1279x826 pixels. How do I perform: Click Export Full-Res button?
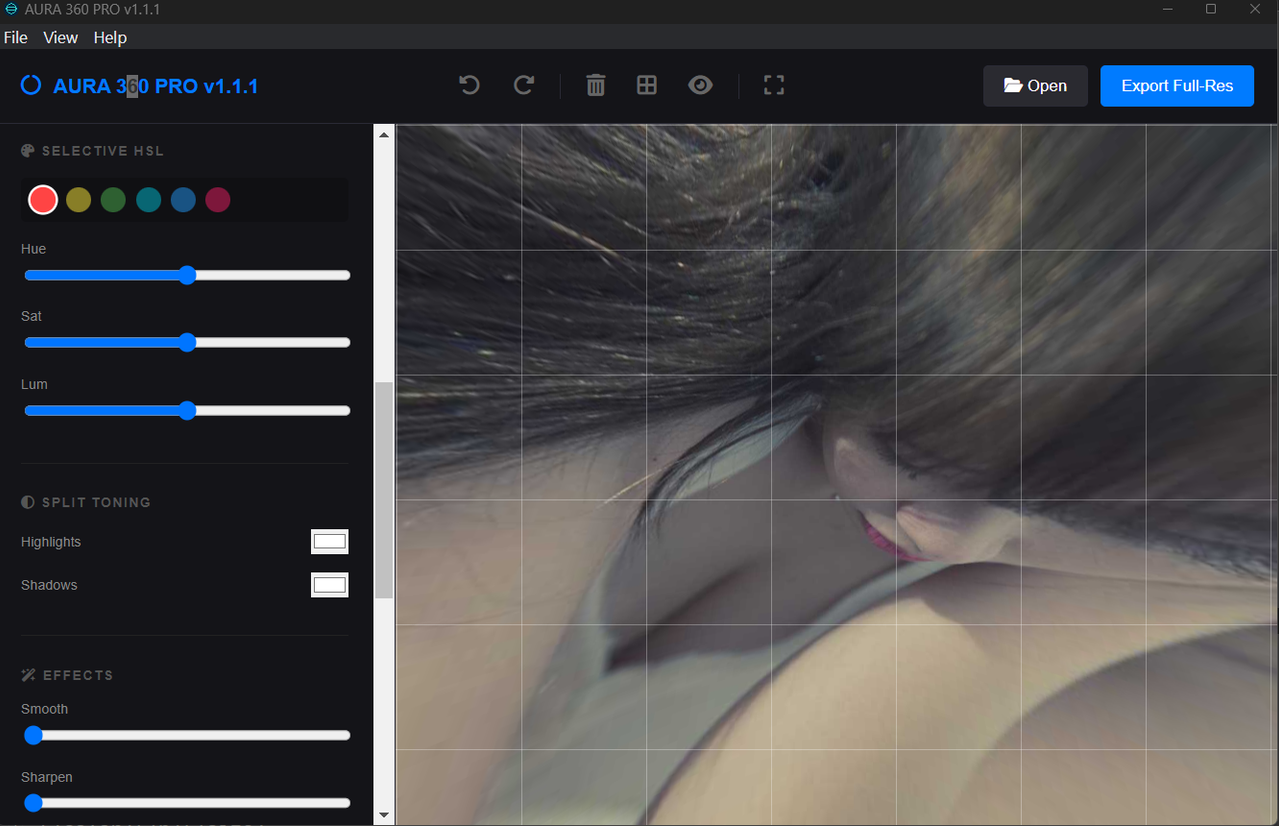(x=1177, y=86)
